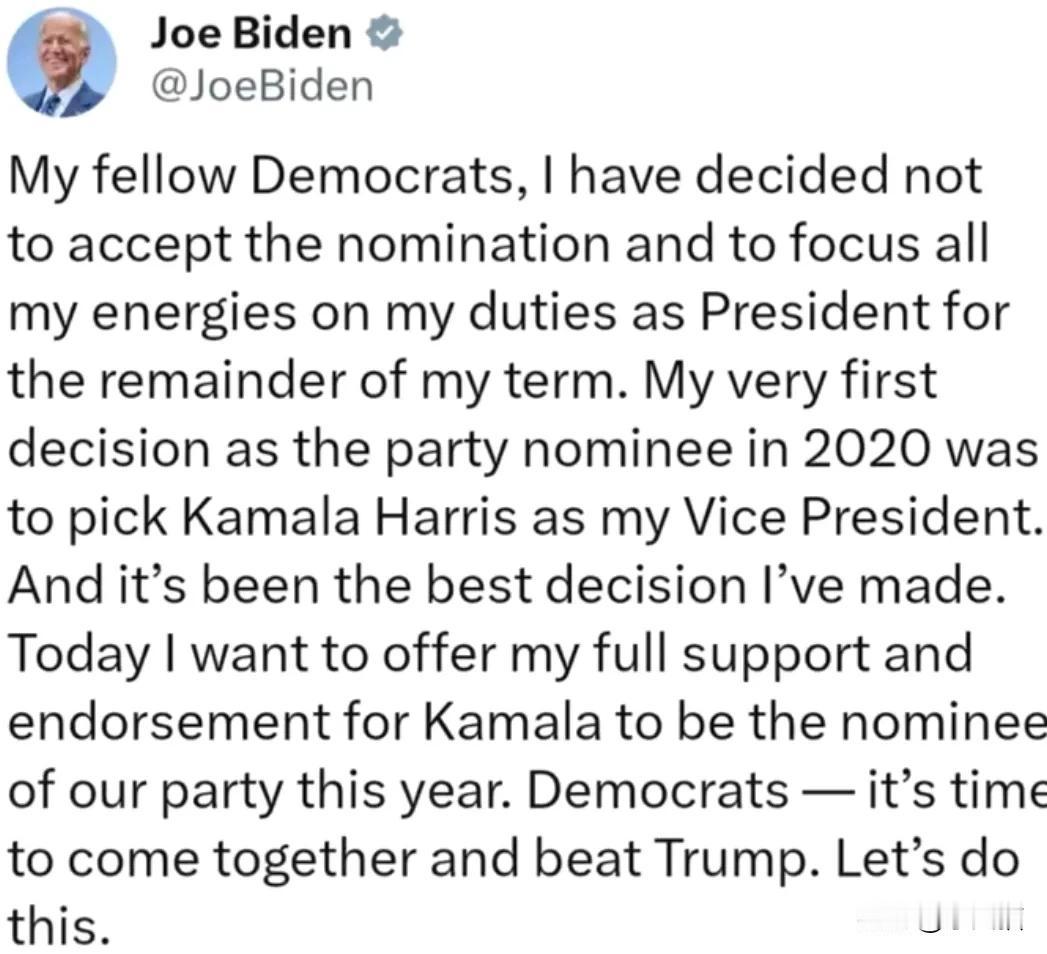Click the blue verified badge
The width and height of the screenshot is (1047, 954).
click(384, 33)
